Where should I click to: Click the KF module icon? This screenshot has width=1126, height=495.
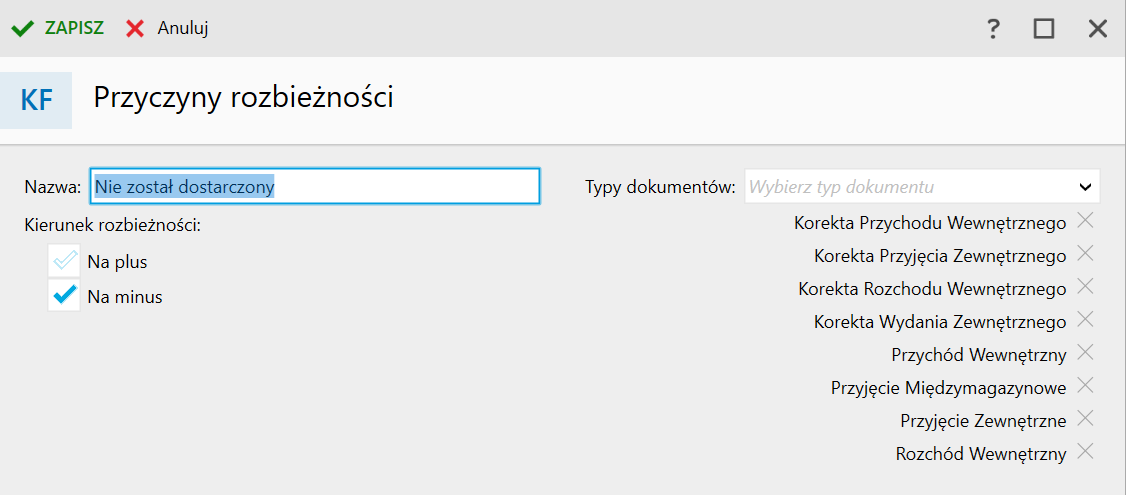coord(36,100)
